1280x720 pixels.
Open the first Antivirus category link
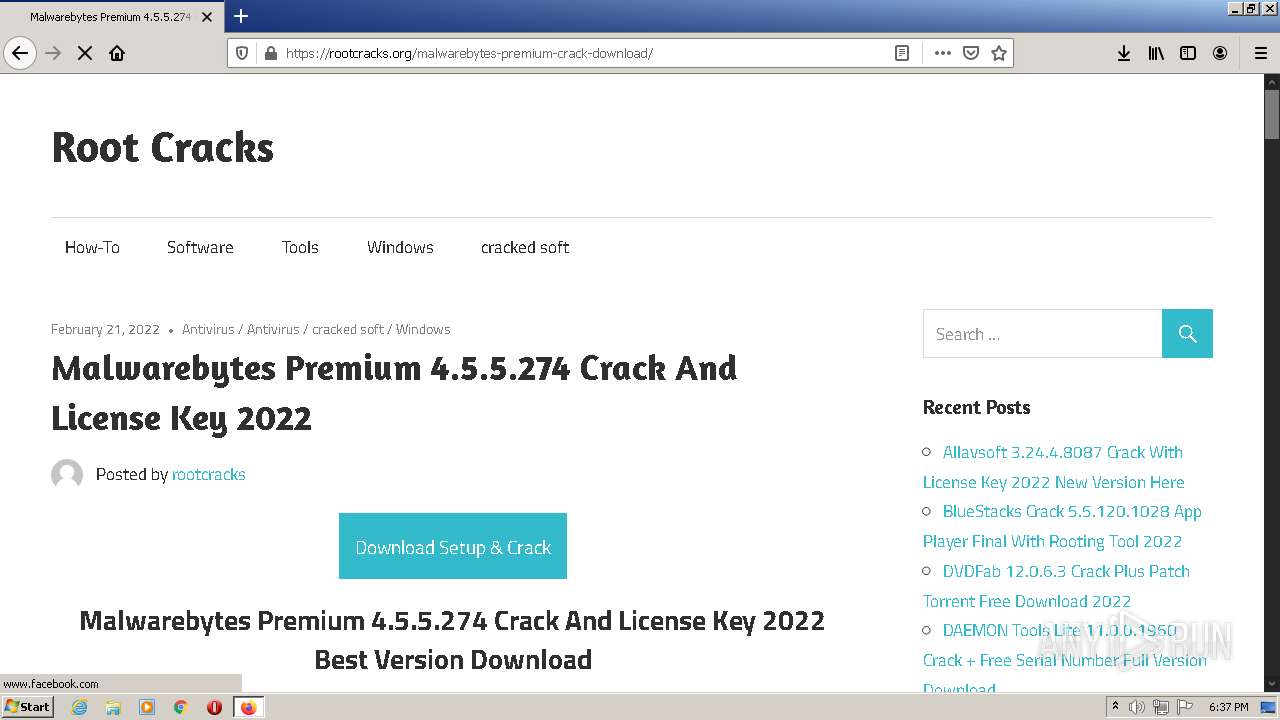click(x=208, y=329)
